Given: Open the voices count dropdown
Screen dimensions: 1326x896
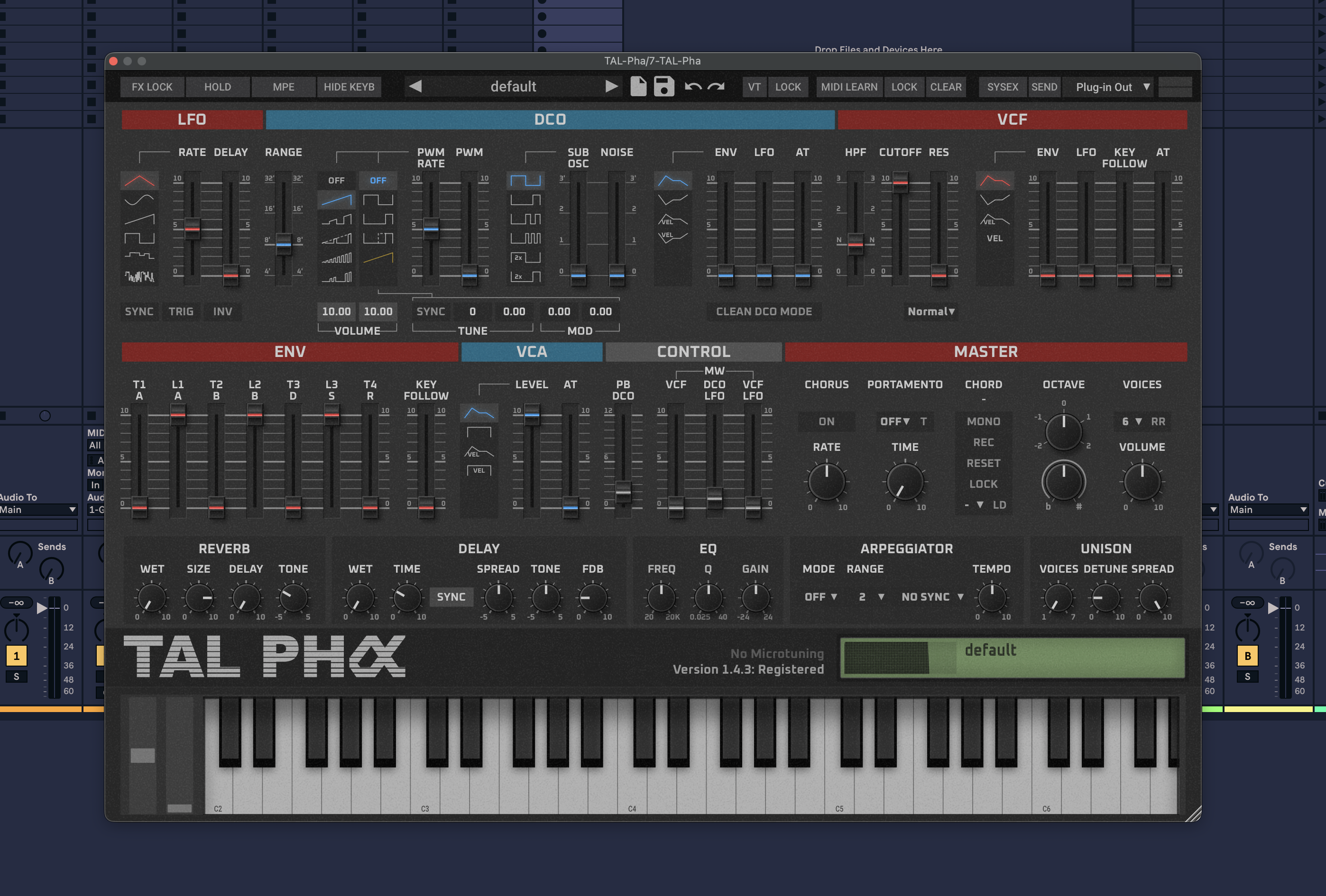Looking at the screenshot, I should tap(1132, 421).
